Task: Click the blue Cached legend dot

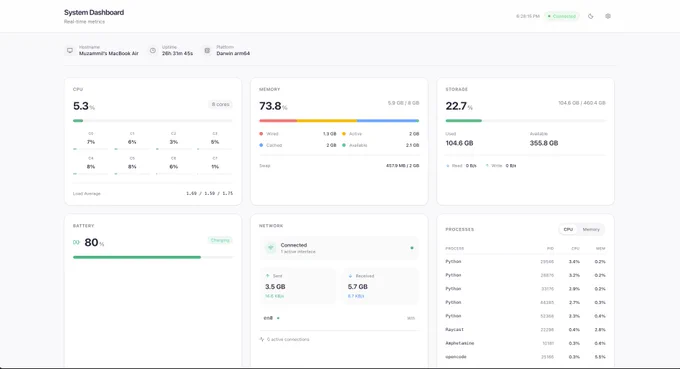Action: point(261,145)
